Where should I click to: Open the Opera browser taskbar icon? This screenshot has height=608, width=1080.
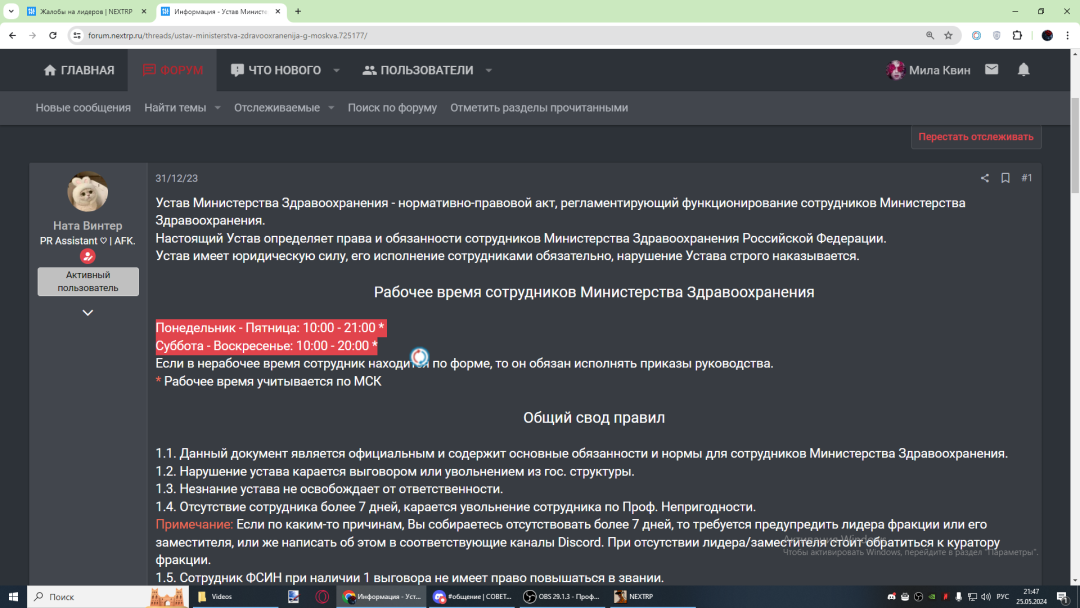[322, 597]
